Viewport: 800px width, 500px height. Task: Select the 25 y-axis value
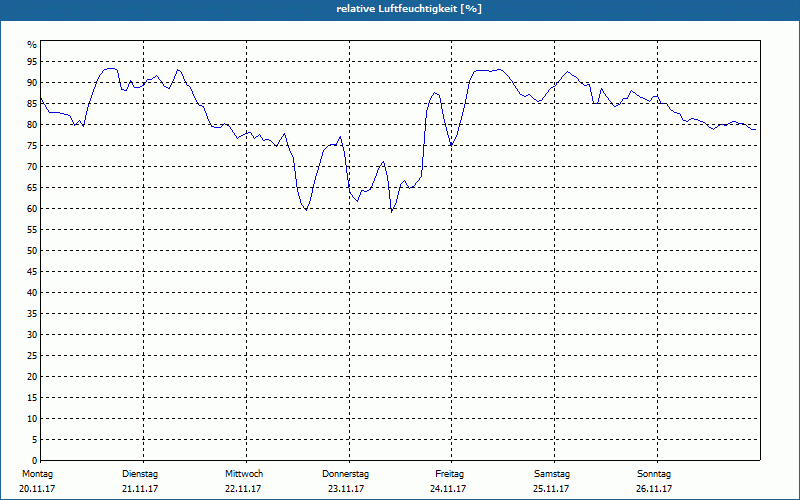(32, 356)
